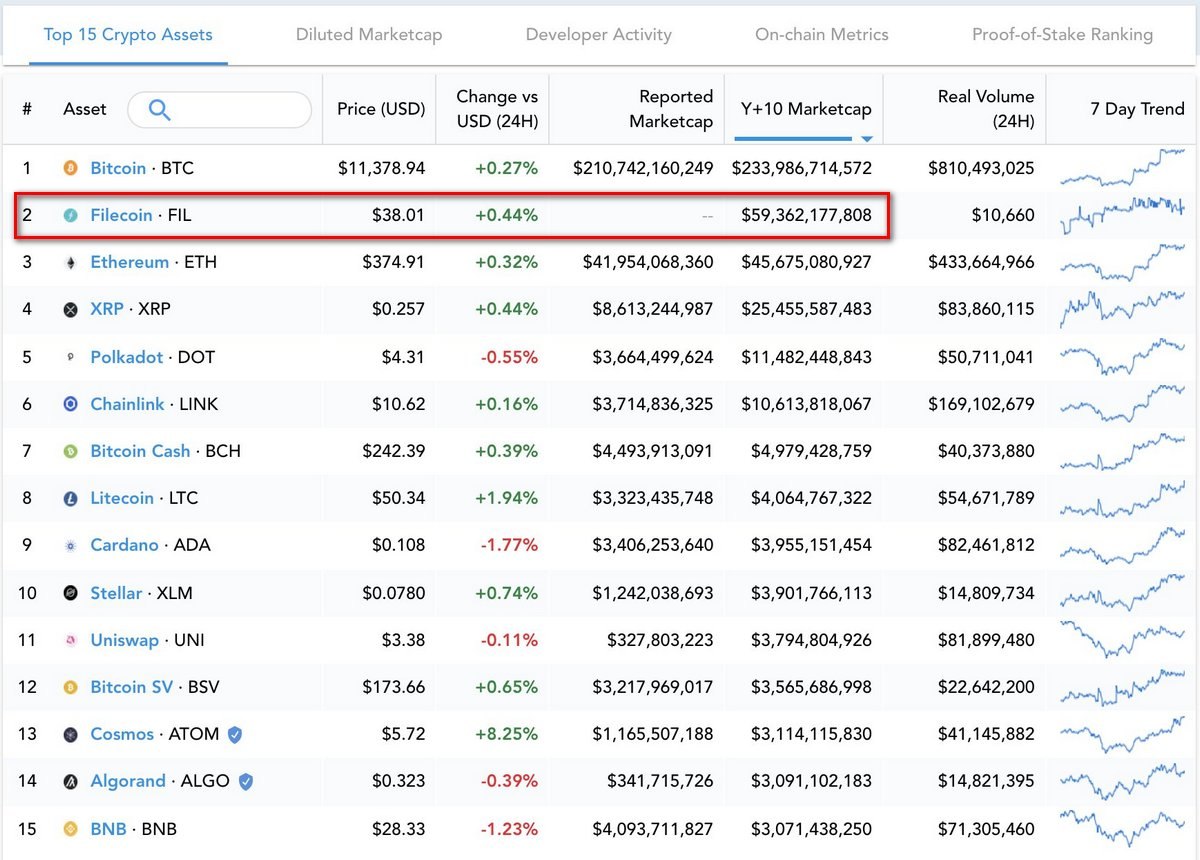Open the Polkadot asset link
The image size is (1200, 860).
pyautogui.click(x=126, y=357)
